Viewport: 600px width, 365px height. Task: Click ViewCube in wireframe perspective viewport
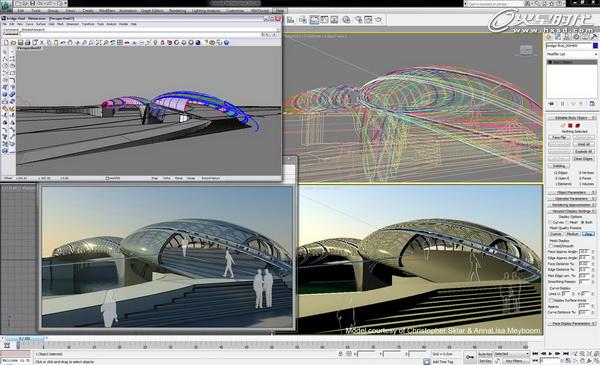pos(526,50)
